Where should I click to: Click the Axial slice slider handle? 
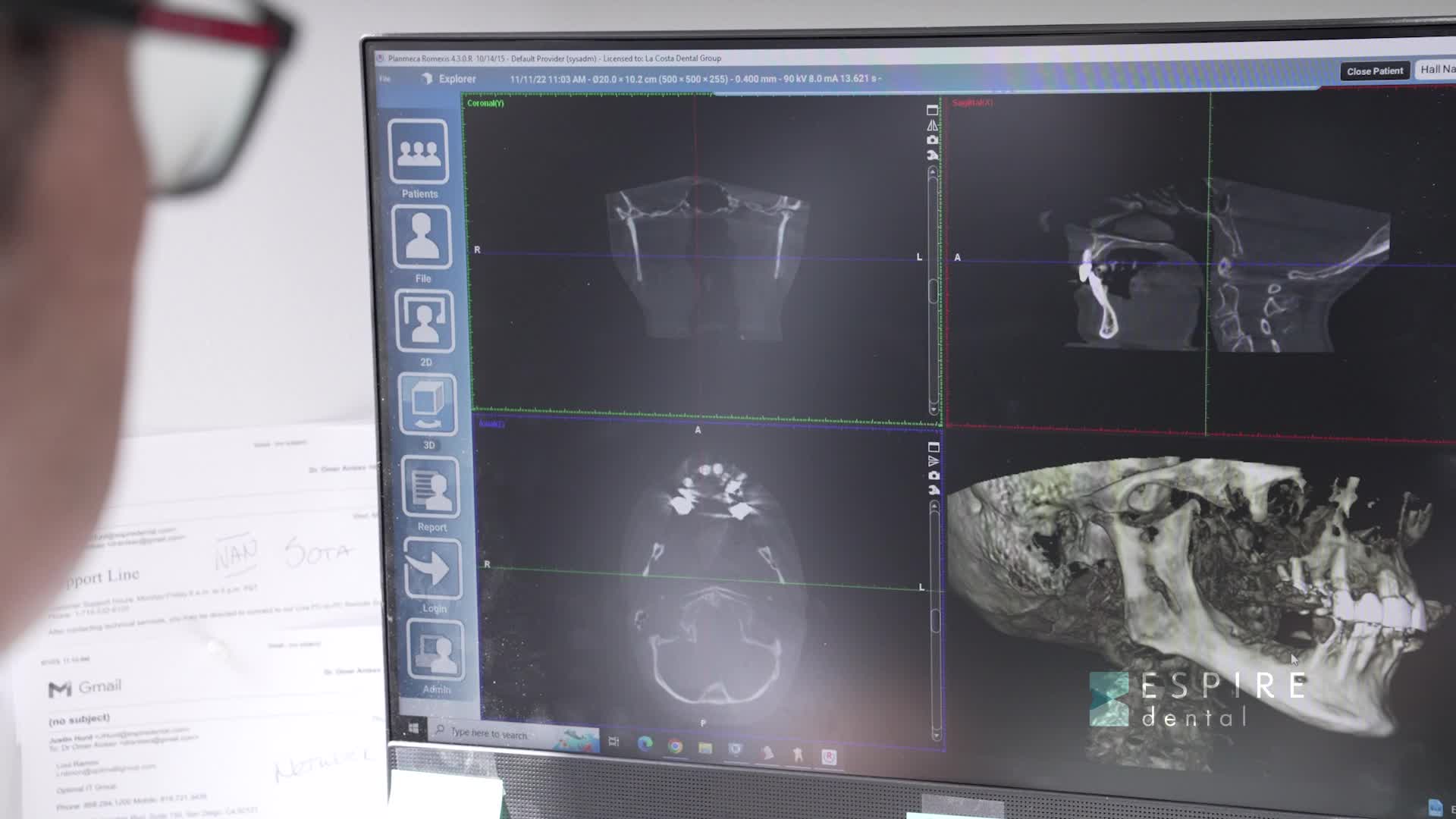coord(935,622)
